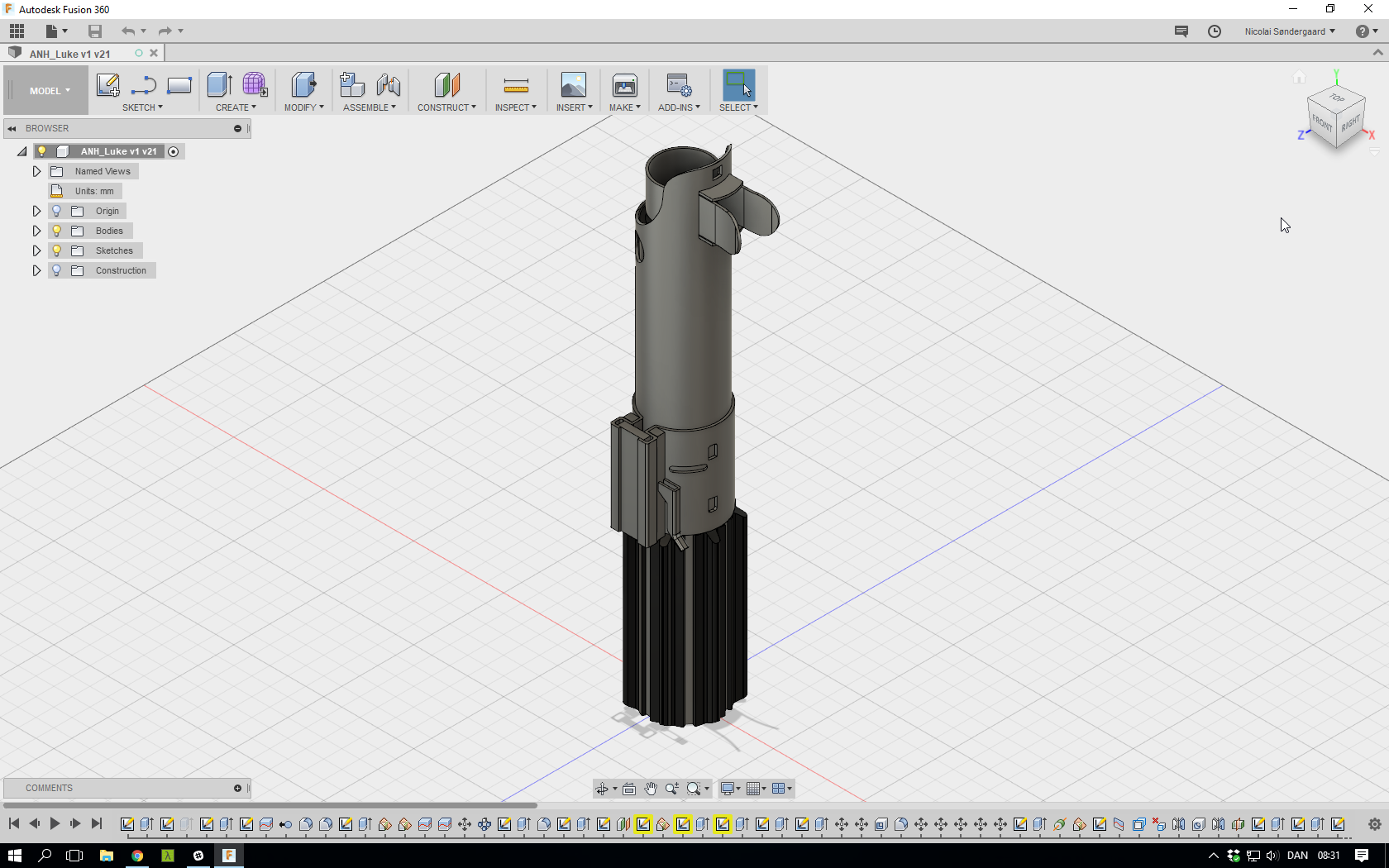1389x868 pixels.
Task: Open the data panel grid icon
Action: point(17,31)
